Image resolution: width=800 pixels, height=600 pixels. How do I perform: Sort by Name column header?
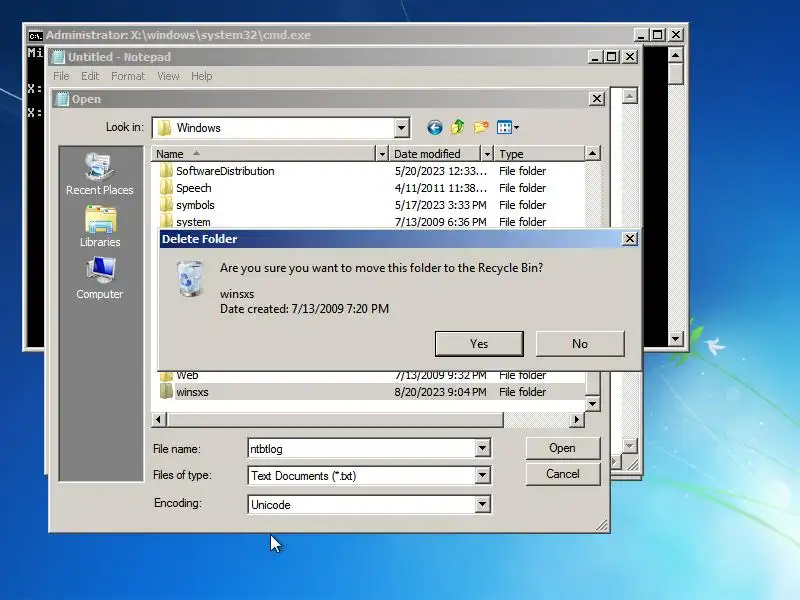pyautogui.click(x=263, y=154)
